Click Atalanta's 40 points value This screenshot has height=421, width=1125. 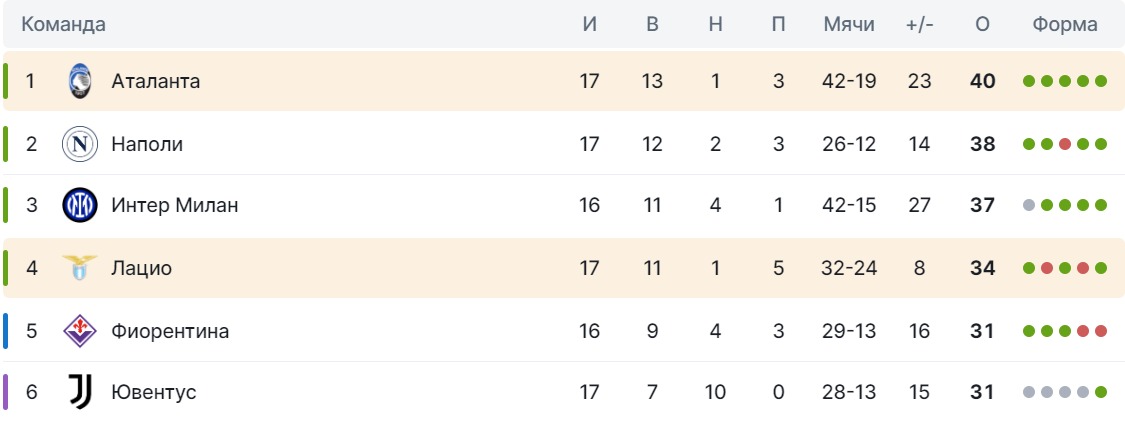pos(982,81)
